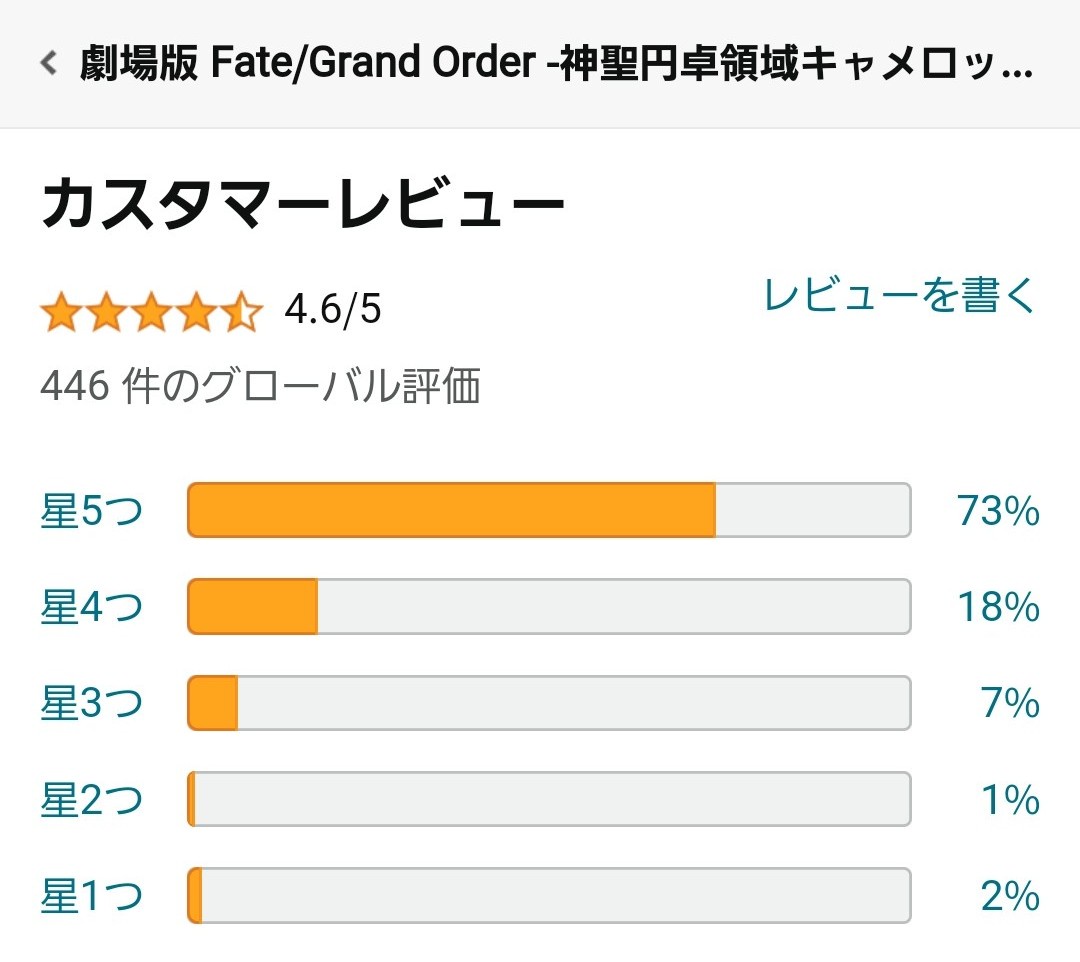The height and width of the screenshot is (962, 1080).
Task: Open the 1% two-star reviews
Action: pos(1010,799)
